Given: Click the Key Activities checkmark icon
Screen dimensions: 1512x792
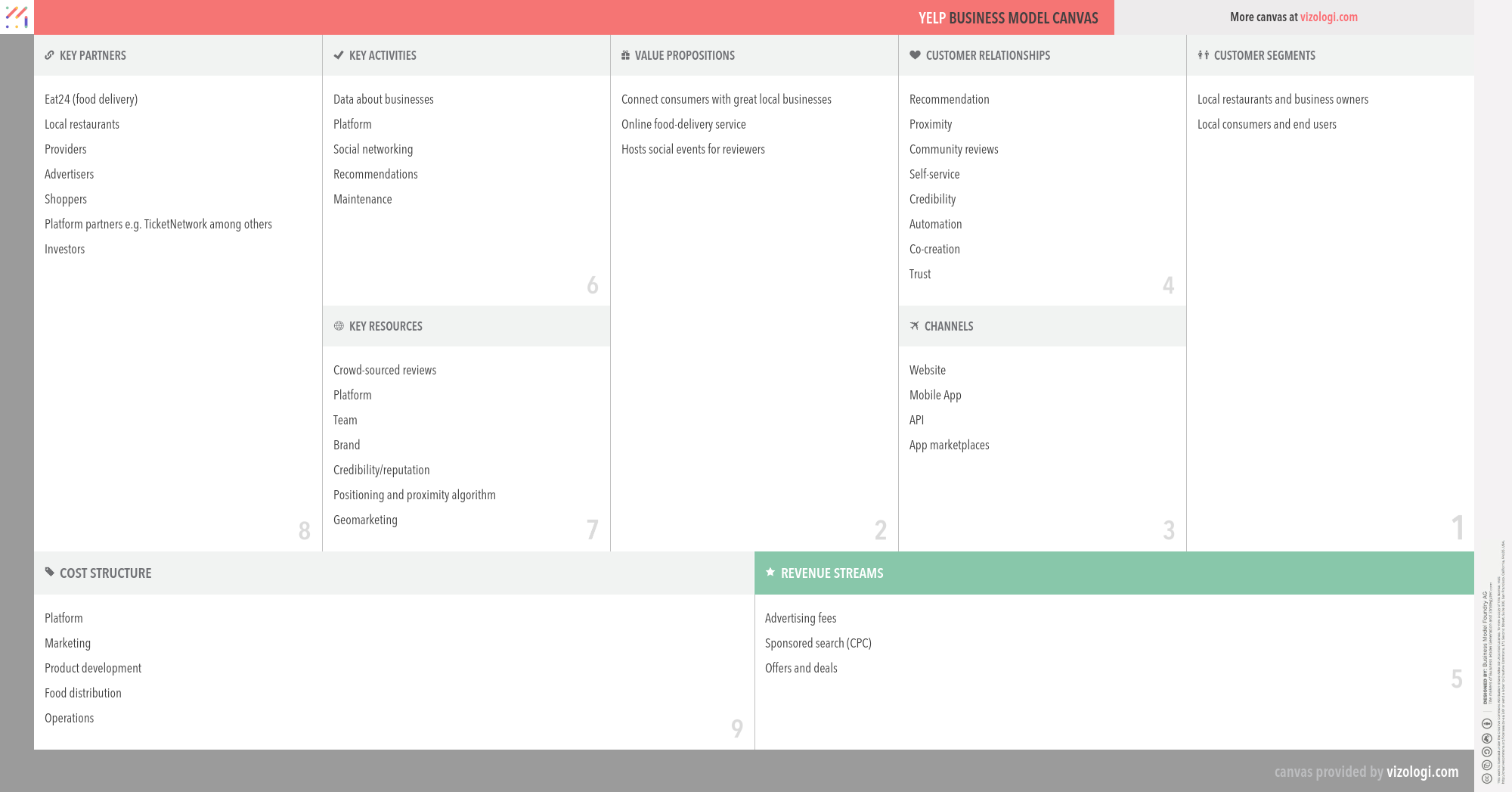Looking at the screenshot, I should [339, 55].
